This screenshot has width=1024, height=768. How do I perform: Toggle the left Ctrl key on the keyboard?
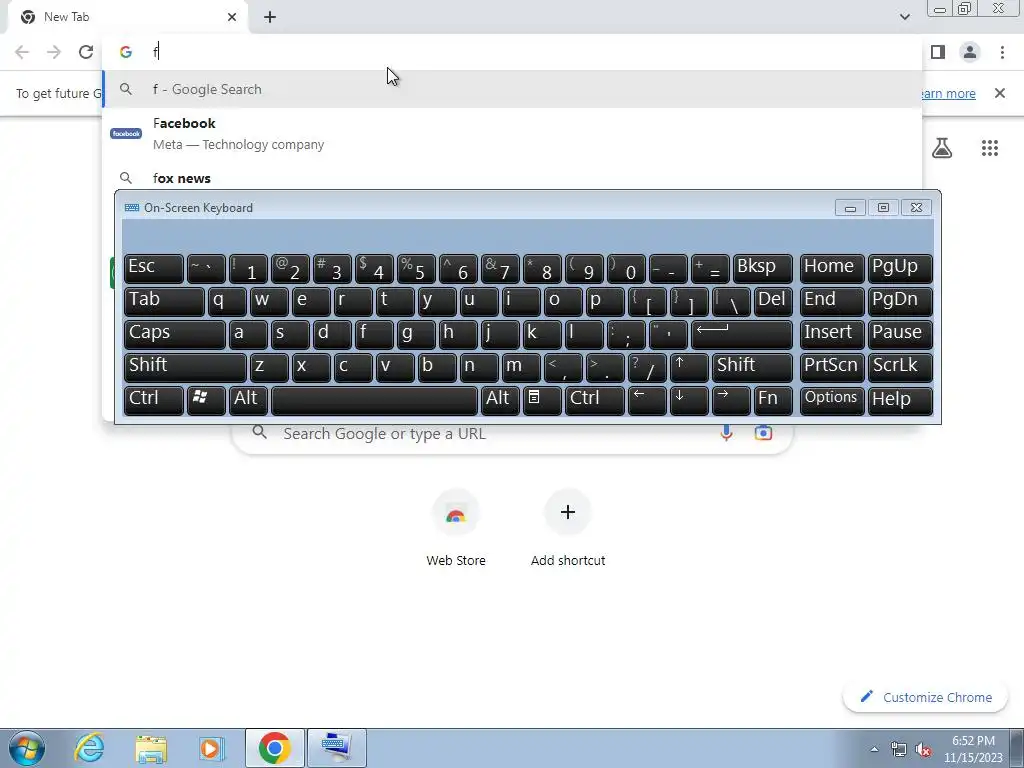[x=153, y=400]
